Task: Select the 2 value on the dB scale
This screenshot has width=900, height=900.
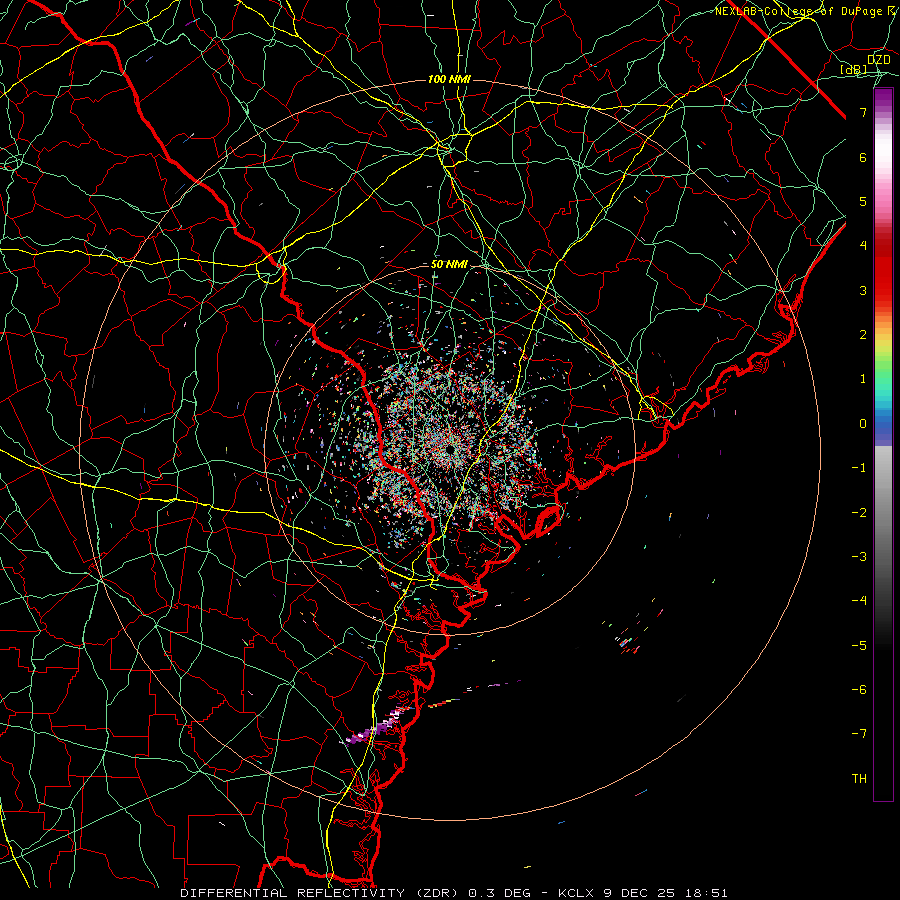Action: pyautogui.click(x=863, y=335)
